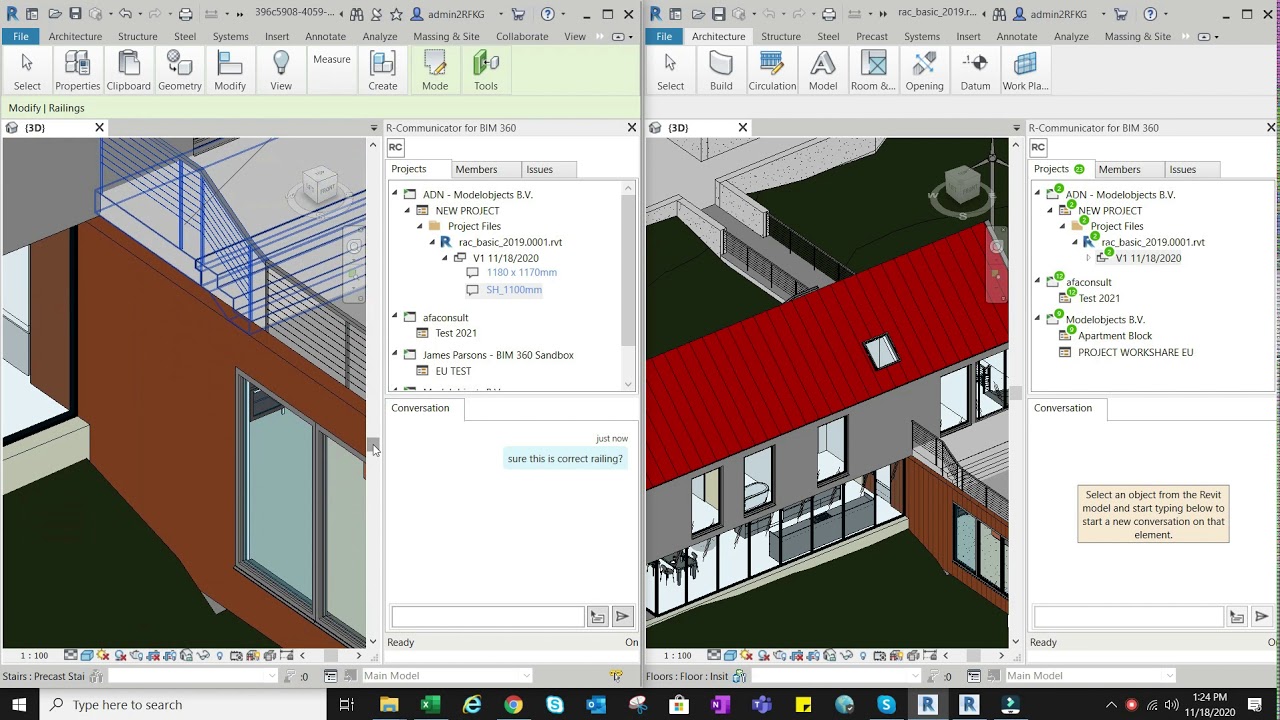Screen dimensions: 1280x720
Task: Expand V1 11/18/2020 in right project tree
Action: 1088,258
